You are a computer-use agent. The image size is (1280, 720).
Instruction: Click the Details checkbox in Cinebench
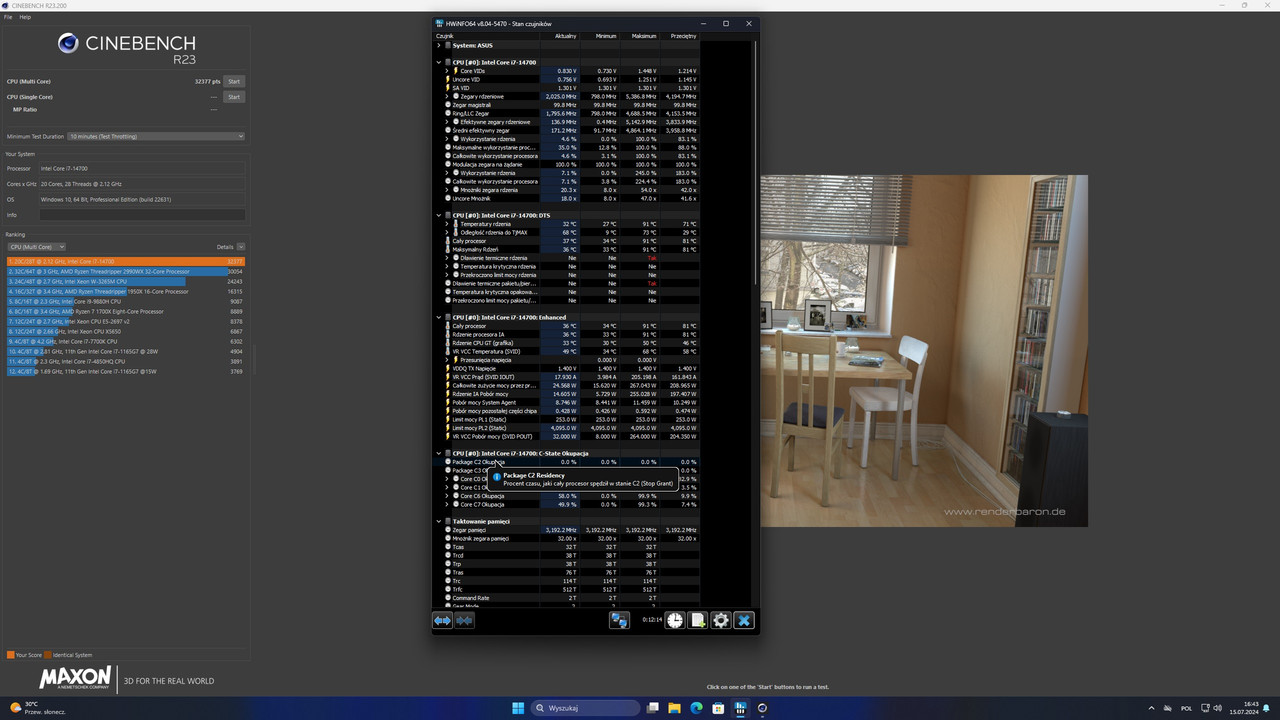pyautogui.click(x=241, y=247)
